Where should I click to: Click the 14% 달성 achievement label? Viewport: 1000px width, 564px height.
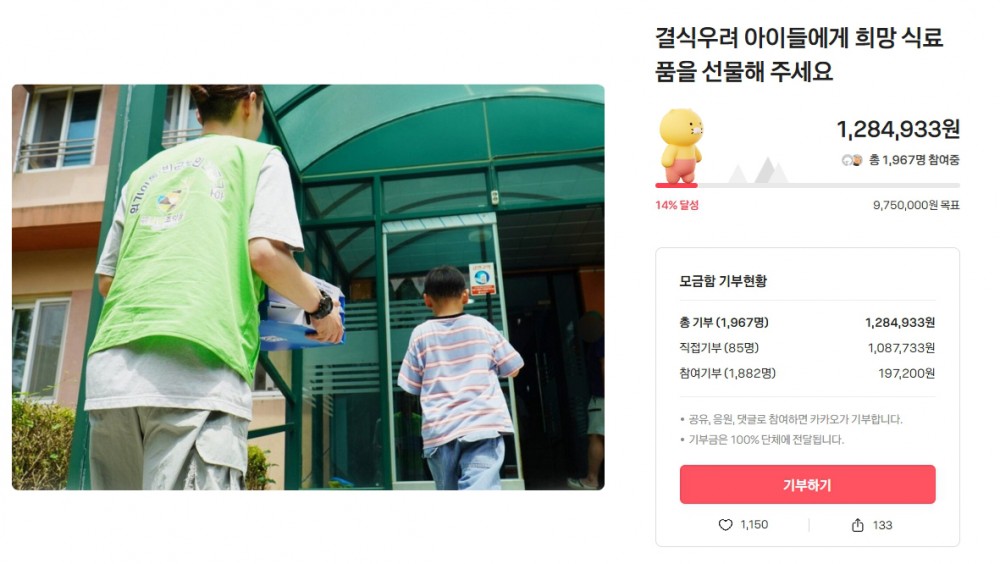point(677,205)
